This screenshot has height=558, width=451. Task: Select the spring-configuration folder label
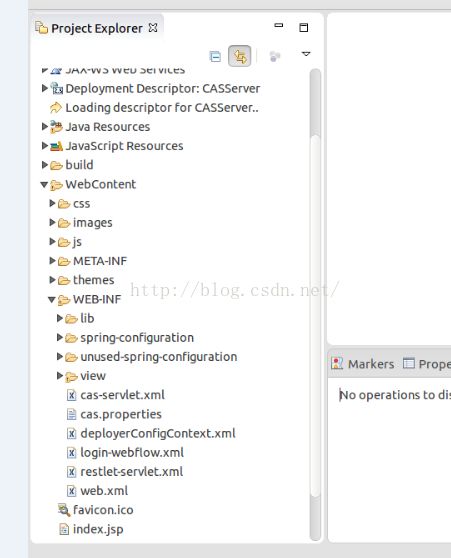[137, 338]
